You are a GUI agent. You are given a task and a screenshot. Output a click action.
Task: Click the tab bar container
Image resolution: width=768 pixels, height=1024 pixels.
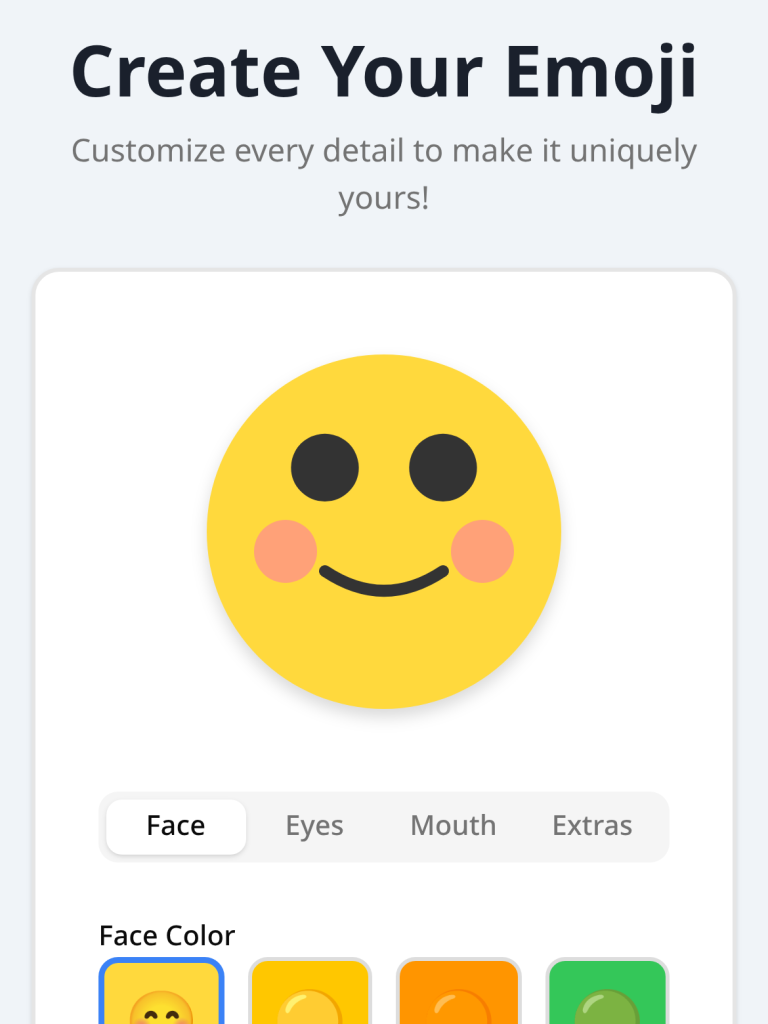pos(384,826)
